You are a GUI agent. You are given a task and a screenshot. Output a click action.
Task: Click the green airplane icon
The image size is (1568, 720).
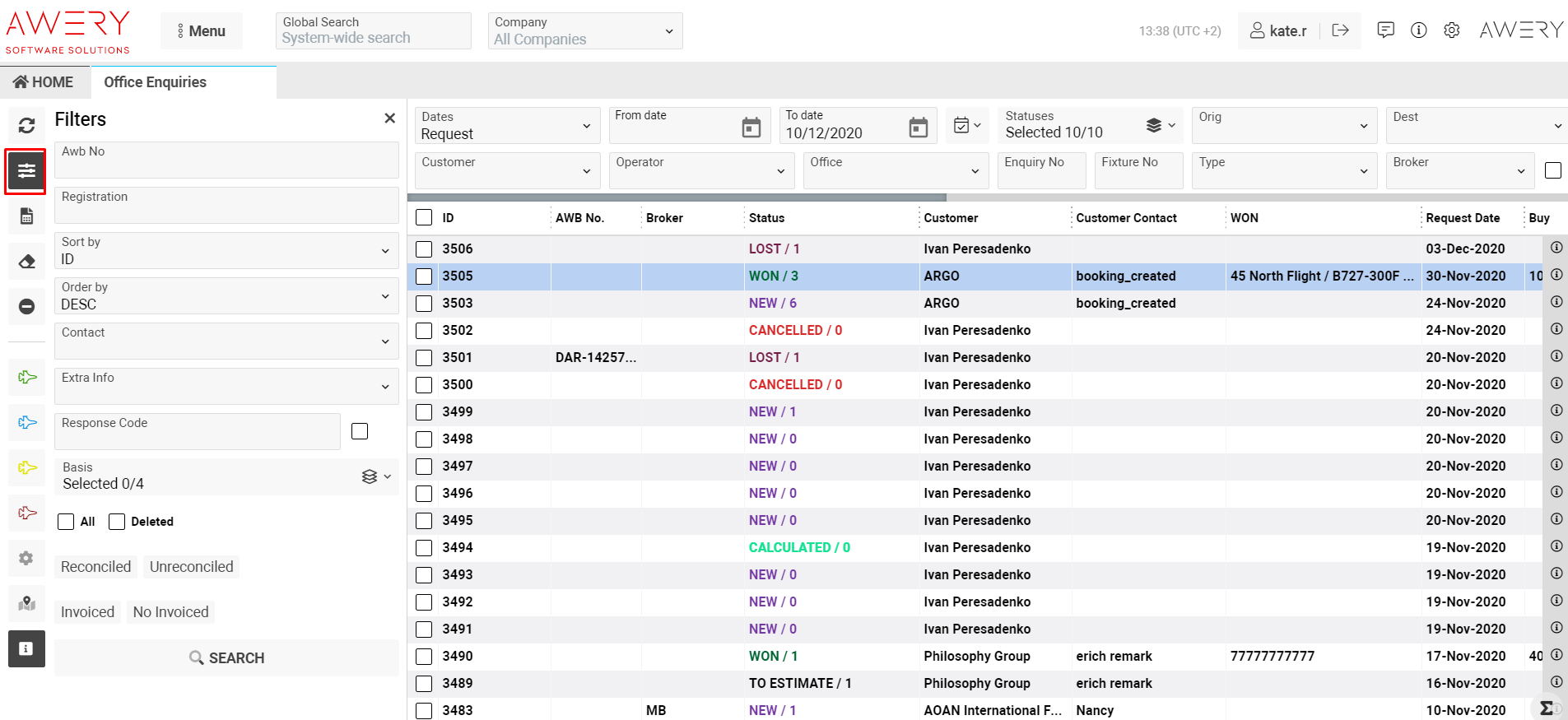pyautogui.click(x=27, y=377)
